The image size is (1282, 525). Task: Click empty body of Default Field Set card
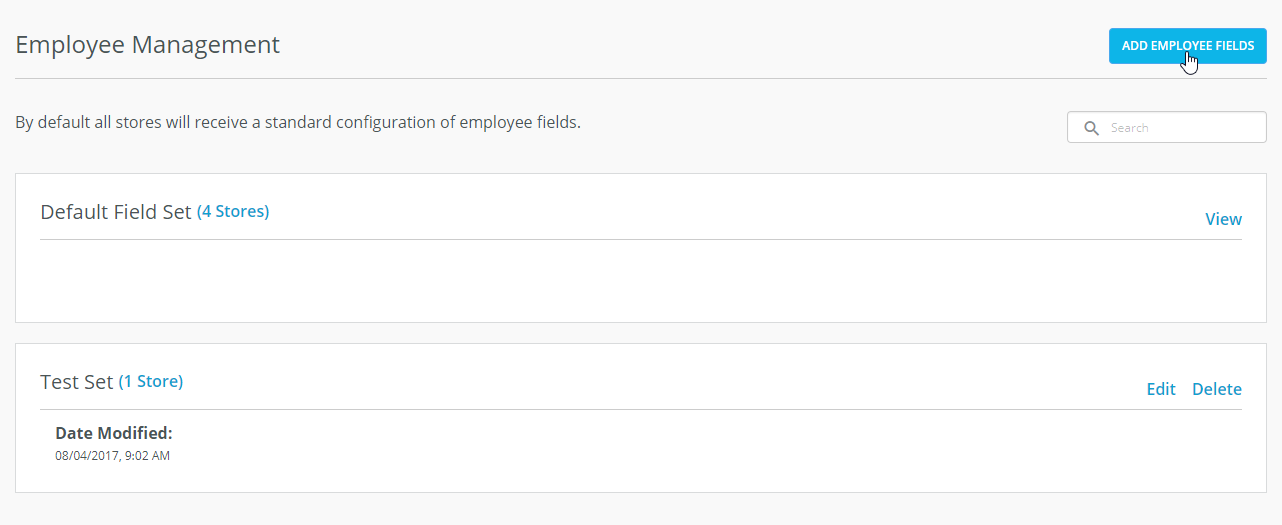[x=640, y=280]
